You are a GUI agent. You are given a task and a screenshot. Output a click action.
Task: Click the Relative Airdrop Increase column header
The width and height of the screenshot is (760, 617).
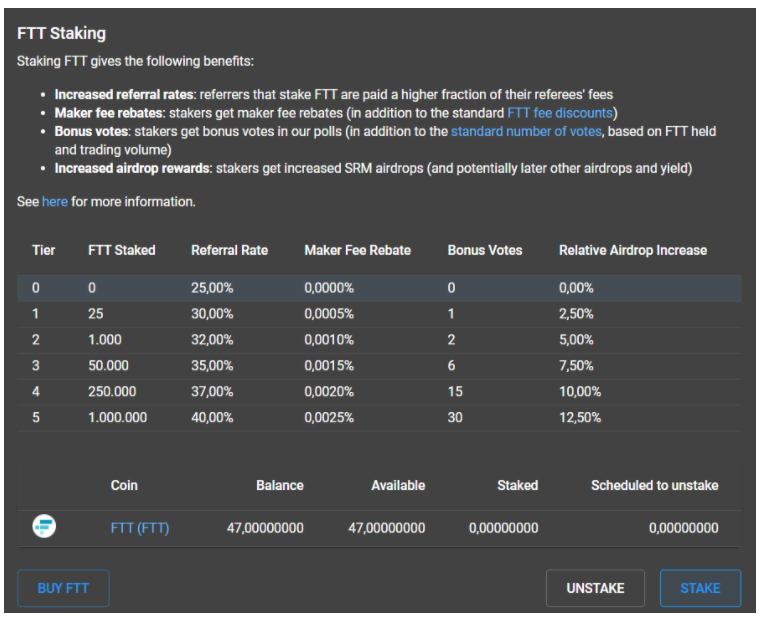pyautogui.click(x=632, y=250)
